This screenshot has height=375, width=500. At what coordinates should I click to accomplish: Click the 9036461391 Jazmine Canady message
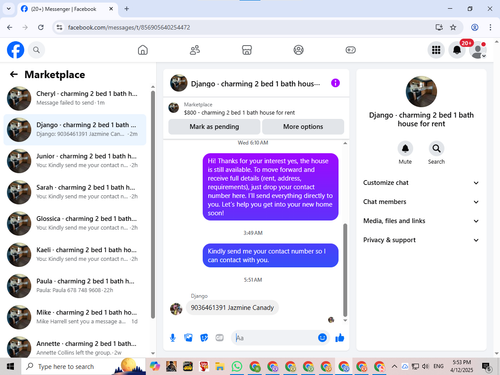pos(232,308)
